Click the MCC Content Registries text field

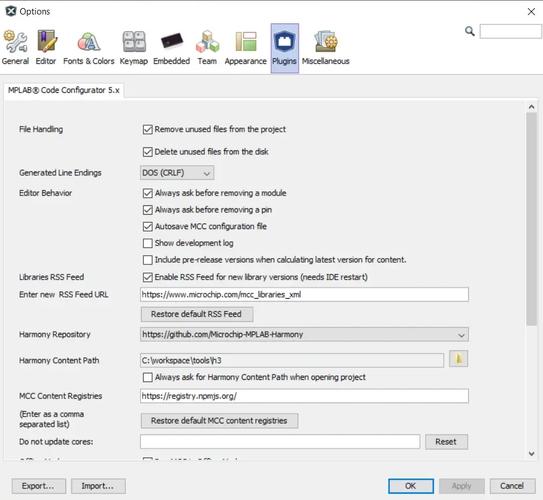click(304, 396)
